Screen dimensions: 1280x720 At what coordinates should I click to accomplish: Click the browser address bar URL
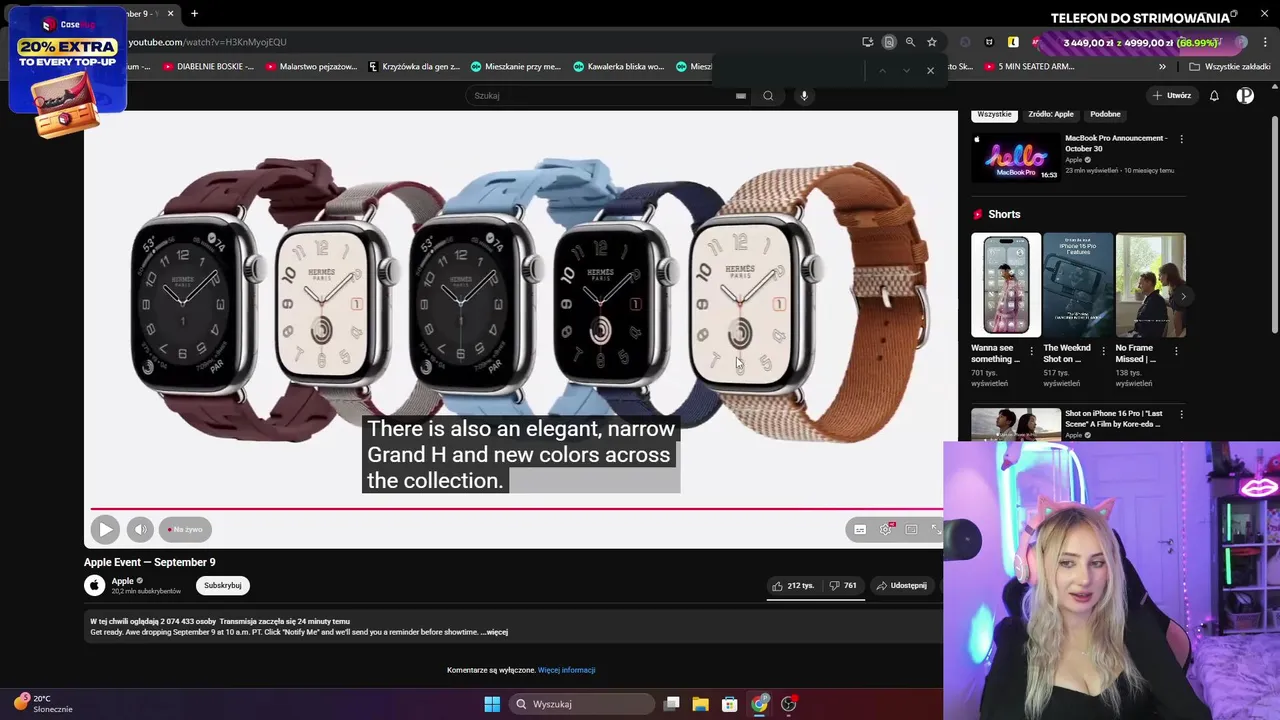click(207, 42)
